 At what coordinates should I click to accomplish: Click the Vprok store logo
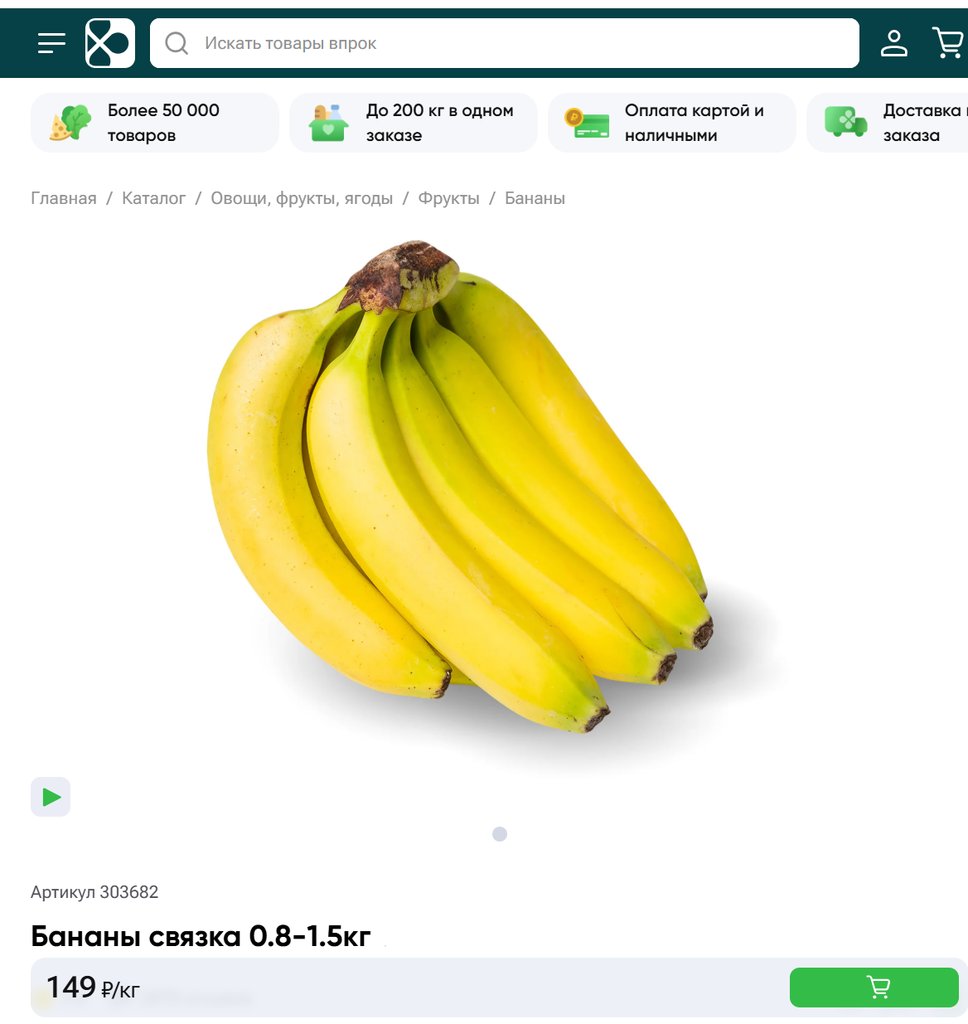(110, 43)
